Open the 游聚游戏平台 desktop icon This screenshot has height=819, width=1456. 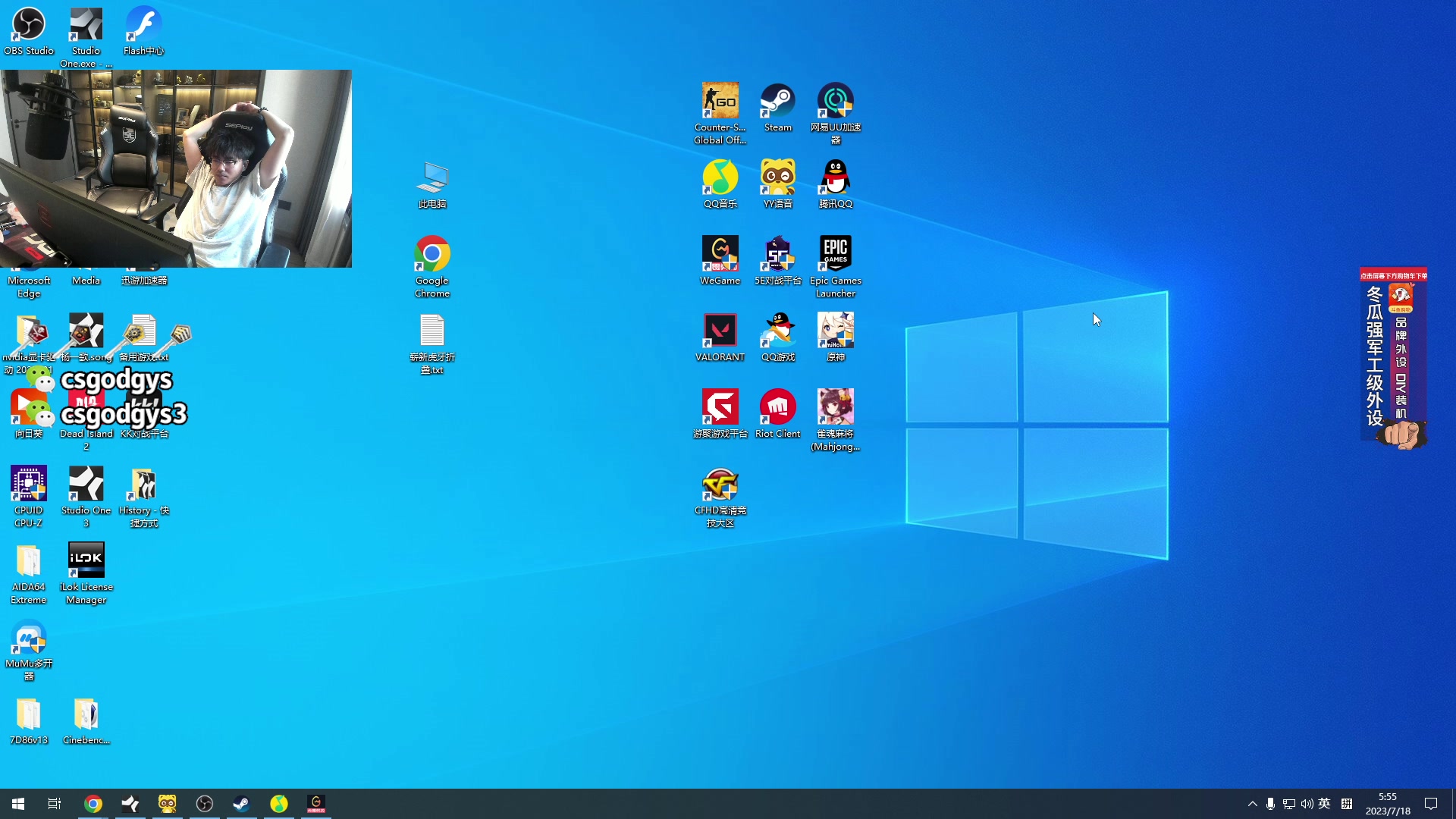click(720, 414)
